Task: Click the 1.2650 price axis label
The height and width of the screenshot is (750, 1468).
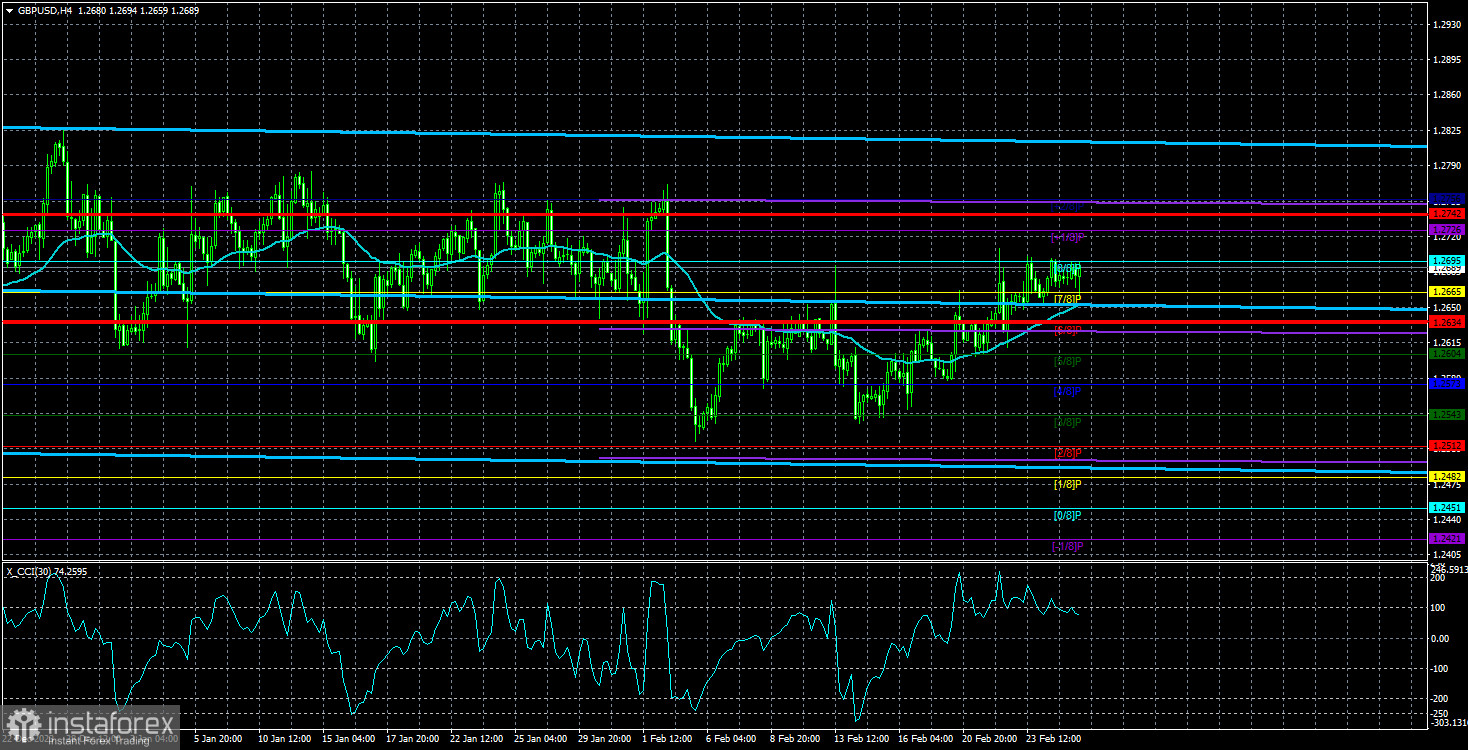Action: [1446, 307]
